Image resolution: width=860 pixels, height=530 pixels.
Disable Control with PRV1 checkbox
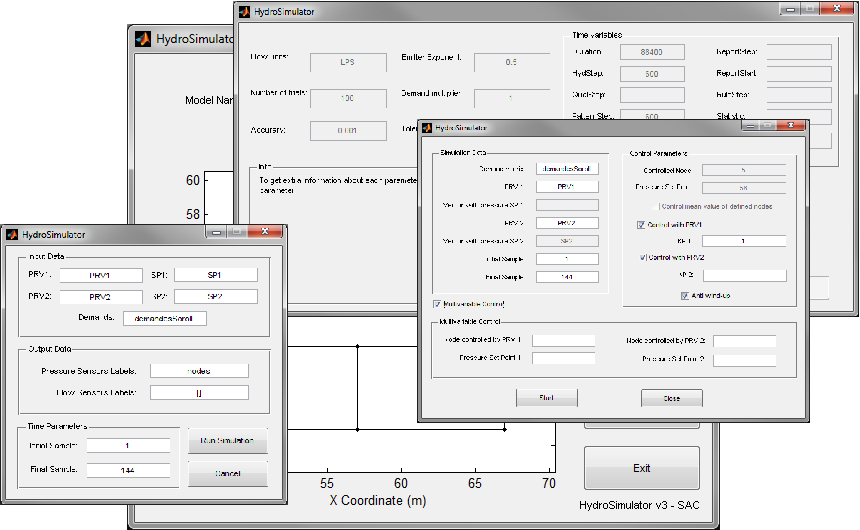[x=641, y=225]
